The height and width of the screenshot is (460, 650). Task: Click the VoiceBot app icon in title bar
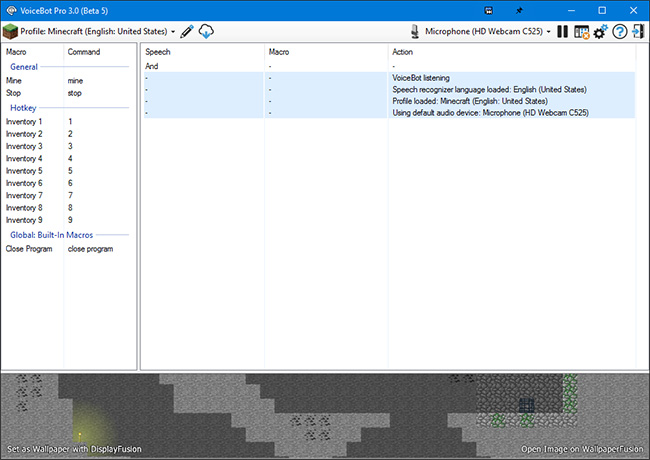click(x=11, y=10)
